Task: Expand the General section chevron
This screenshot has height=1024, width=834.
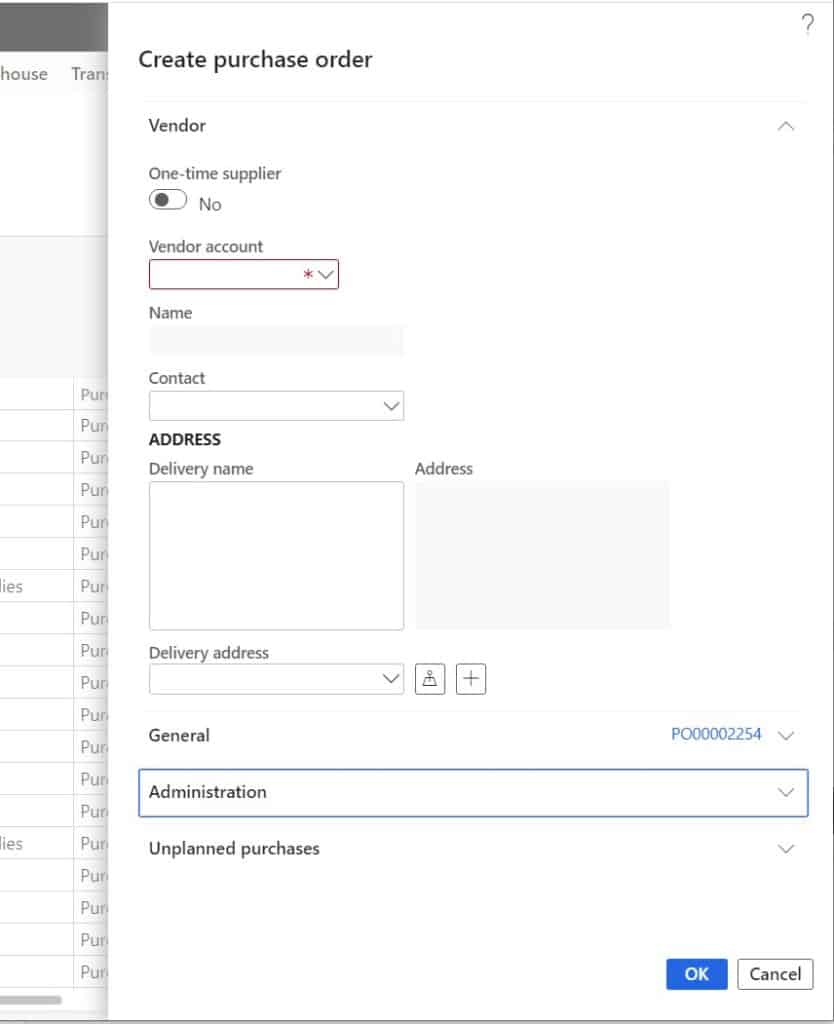Action: click(786, 735)
